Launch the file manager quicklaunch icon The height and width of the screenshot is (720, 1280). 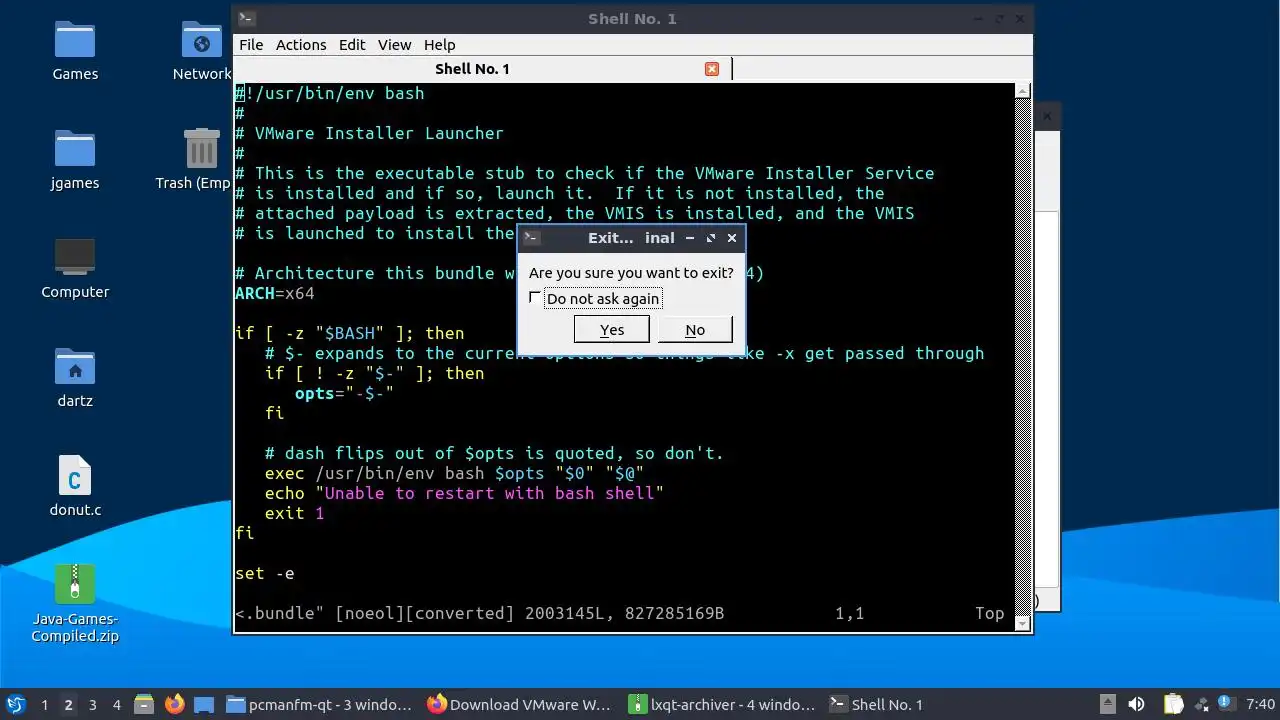144,704
